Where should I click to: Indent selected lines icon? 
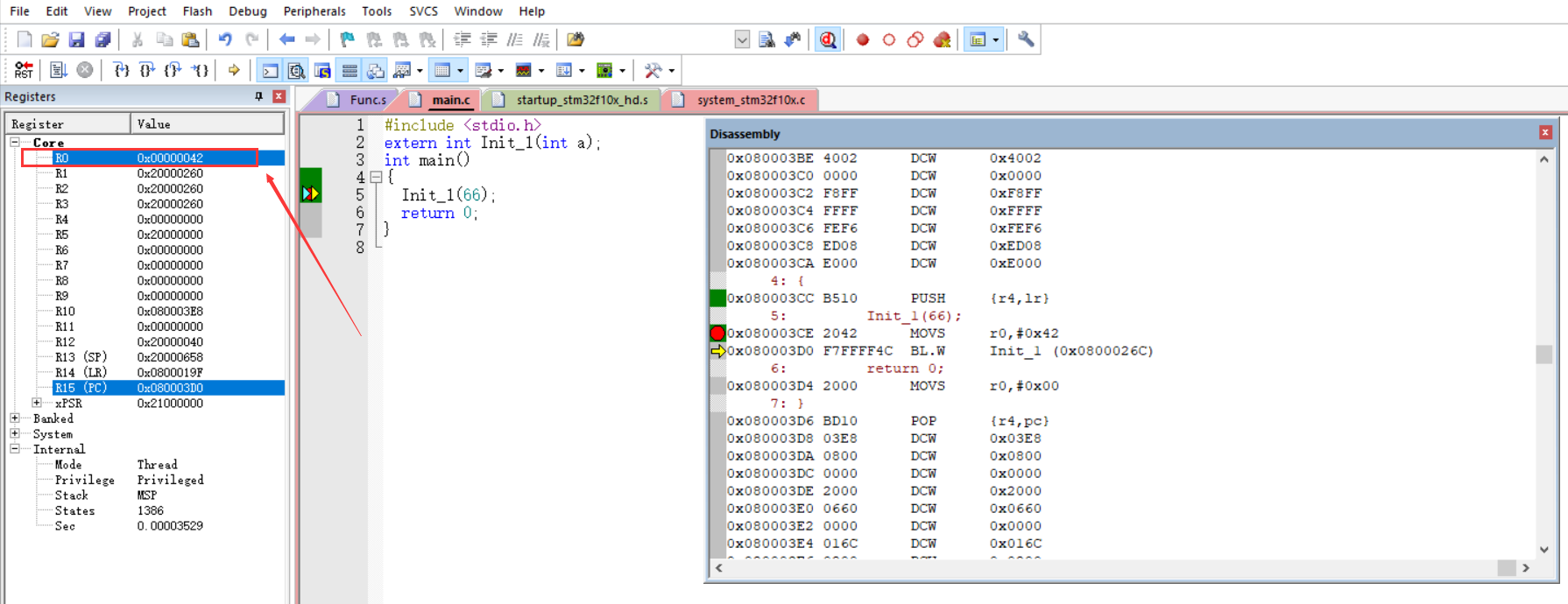[463, 39]
